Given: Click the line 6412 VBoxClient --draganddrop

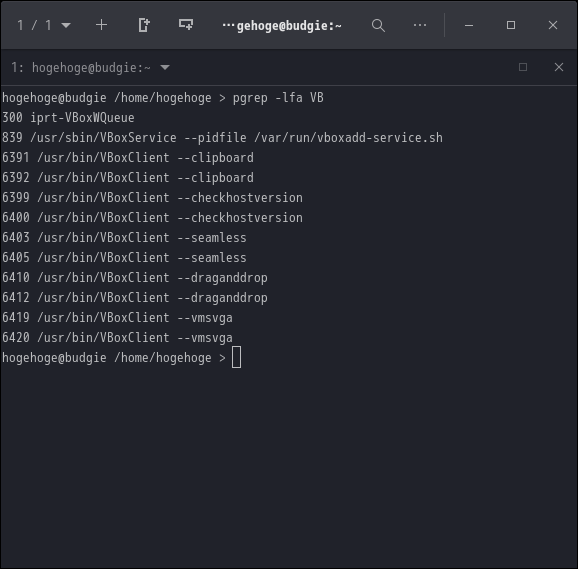Looking at the screenshot, I should pos(135,298).
